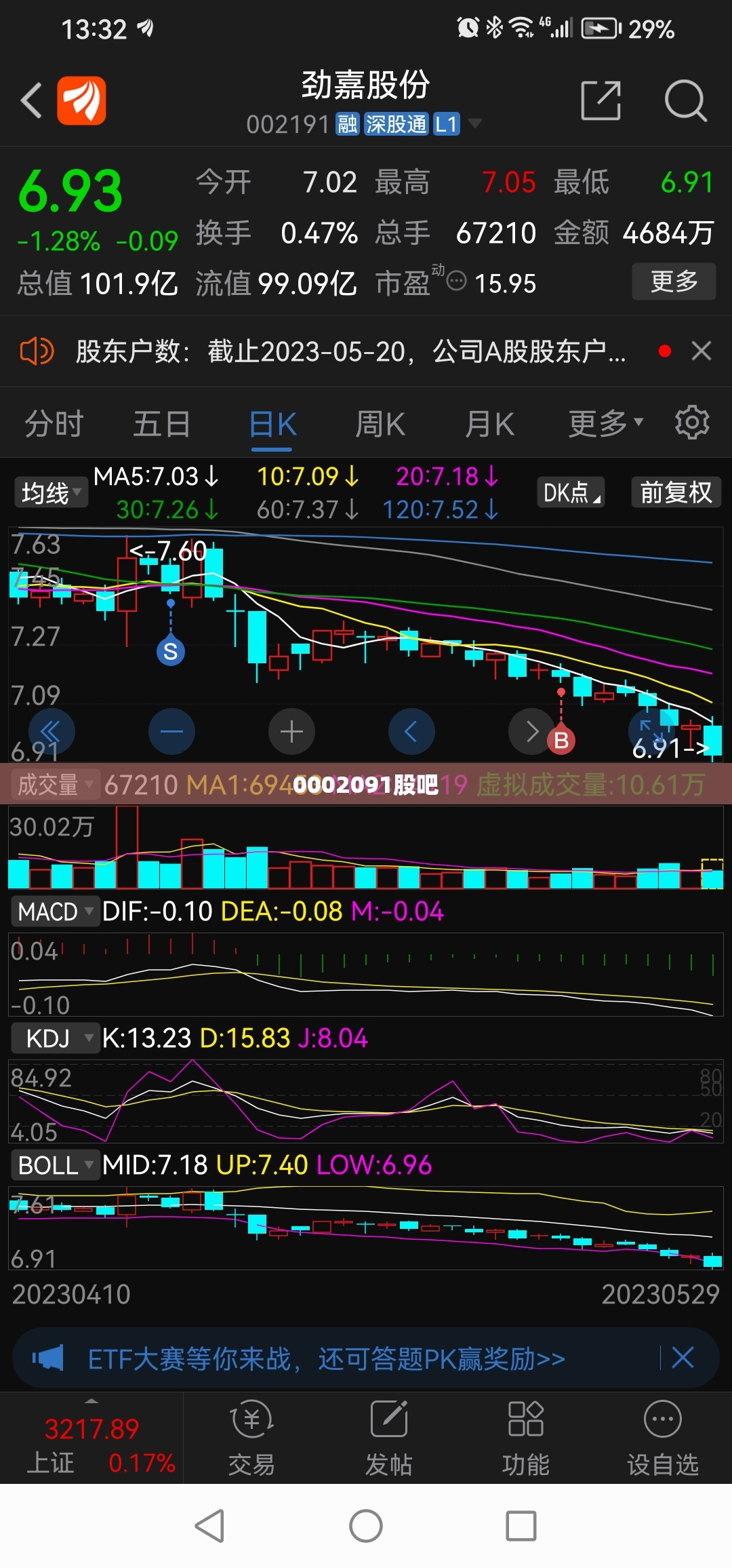
Task: Tap Android back navigation button
Action: (209, 1526)
